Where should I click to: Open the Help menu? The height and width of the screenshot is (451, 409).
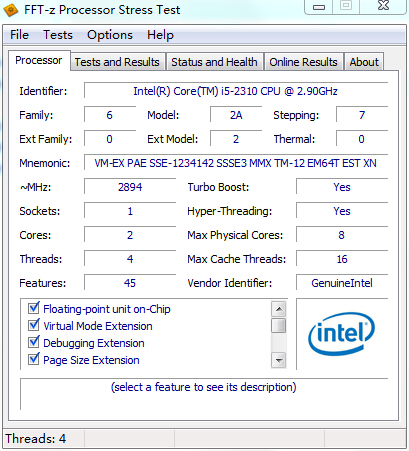pos(160,35)
